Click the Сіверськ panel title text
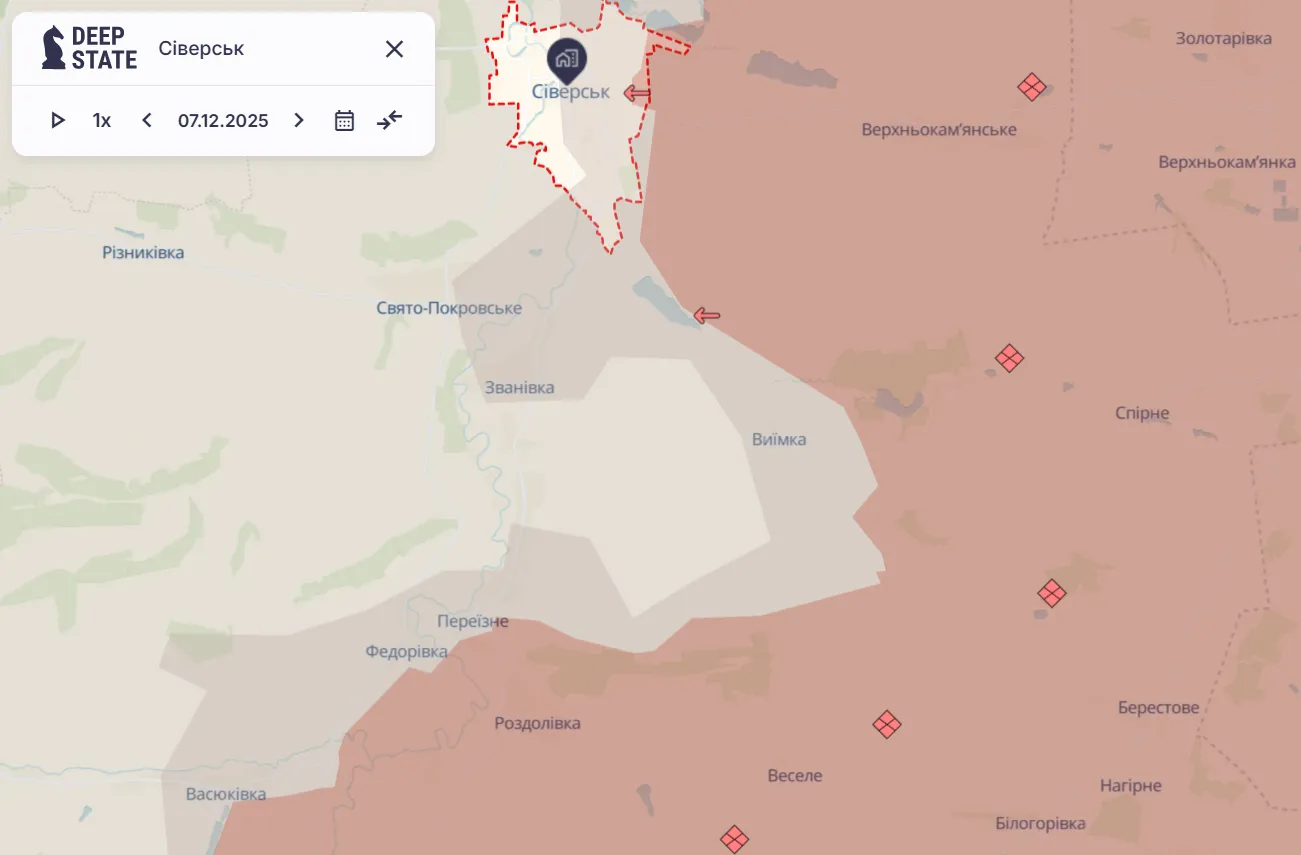The height and width of the screenshot is (855, 1301). (201, 49)
